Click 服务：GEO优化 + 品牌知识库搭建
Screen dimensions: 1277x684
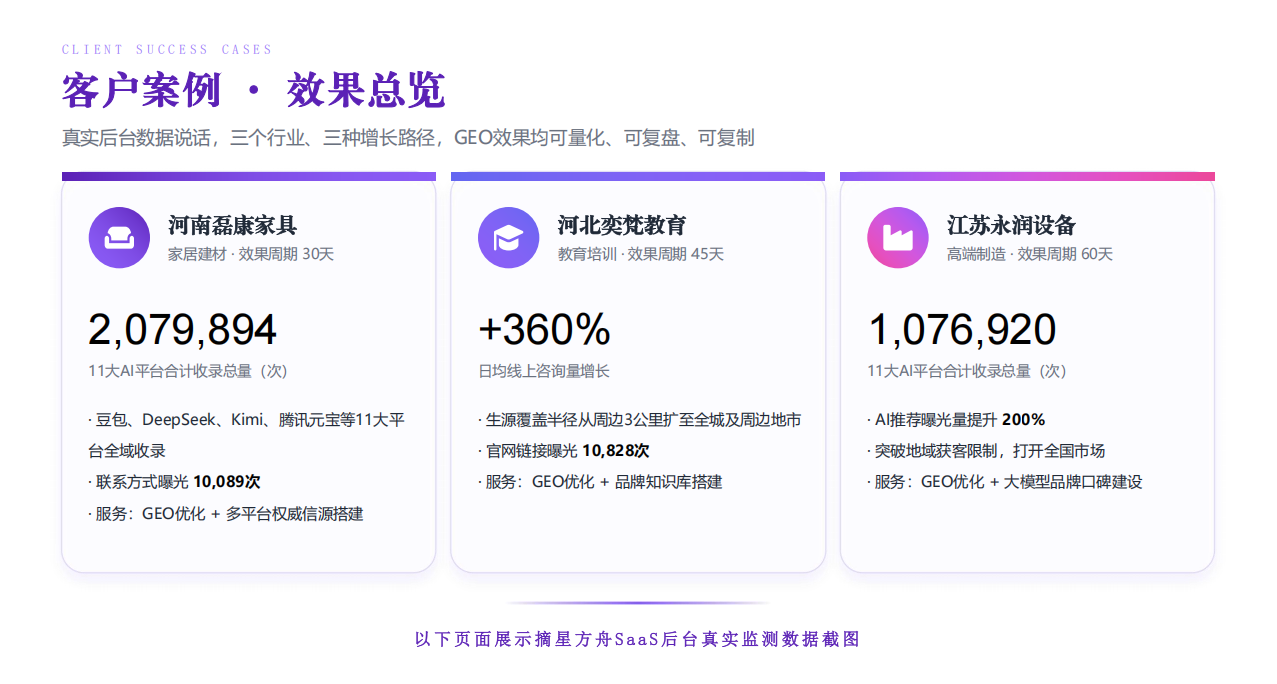(x=600, y=482)
